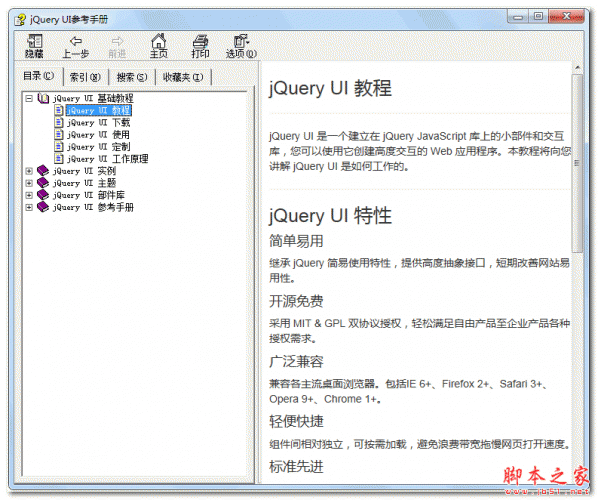The image size is (598, 500).
Task: Open the 搜索 (Search) tab
Action: point(132,77)
